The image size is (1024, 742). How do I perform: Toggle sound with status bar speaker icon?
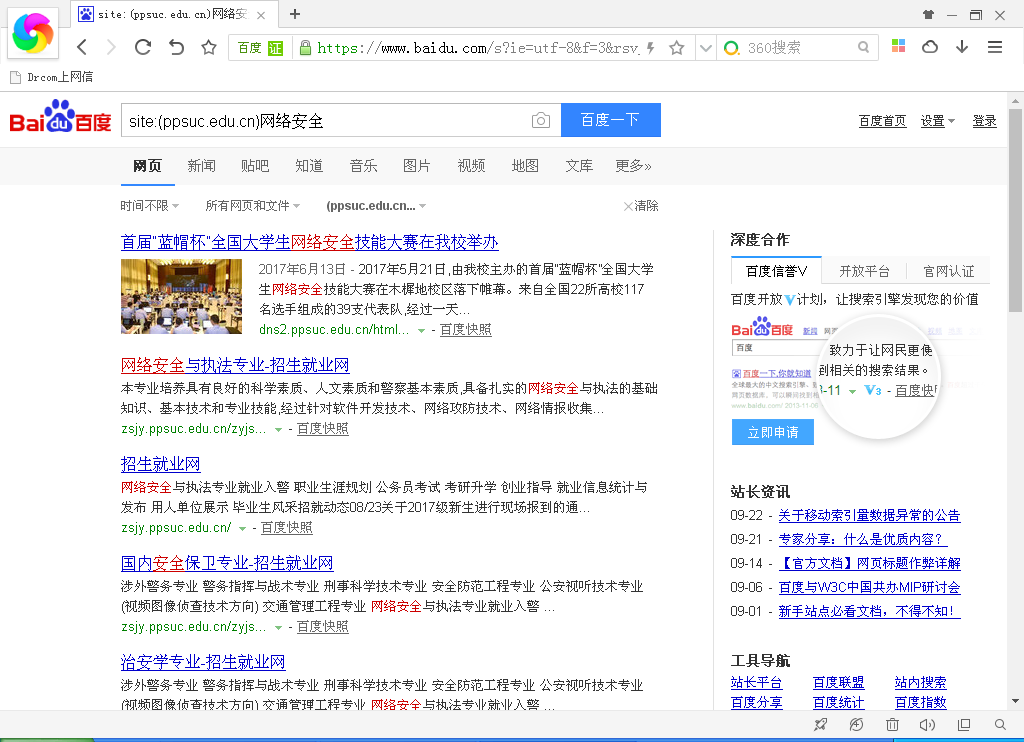(x=927, y=724)
